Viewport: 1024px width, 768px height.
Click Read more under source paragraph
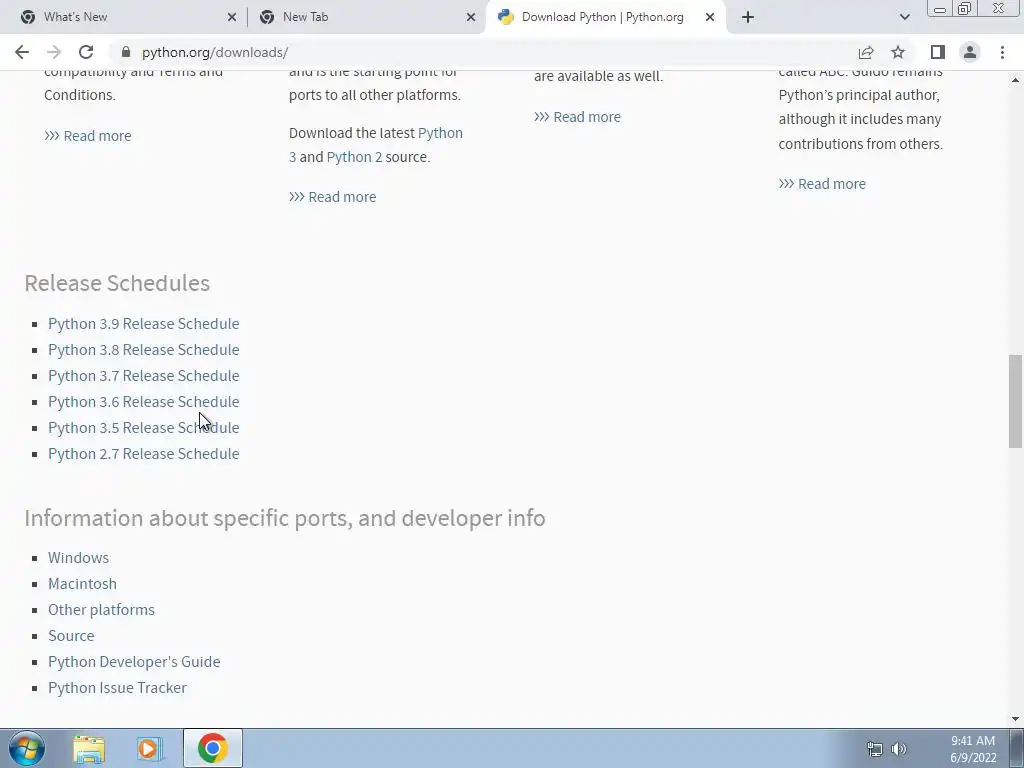click(332, 197)
